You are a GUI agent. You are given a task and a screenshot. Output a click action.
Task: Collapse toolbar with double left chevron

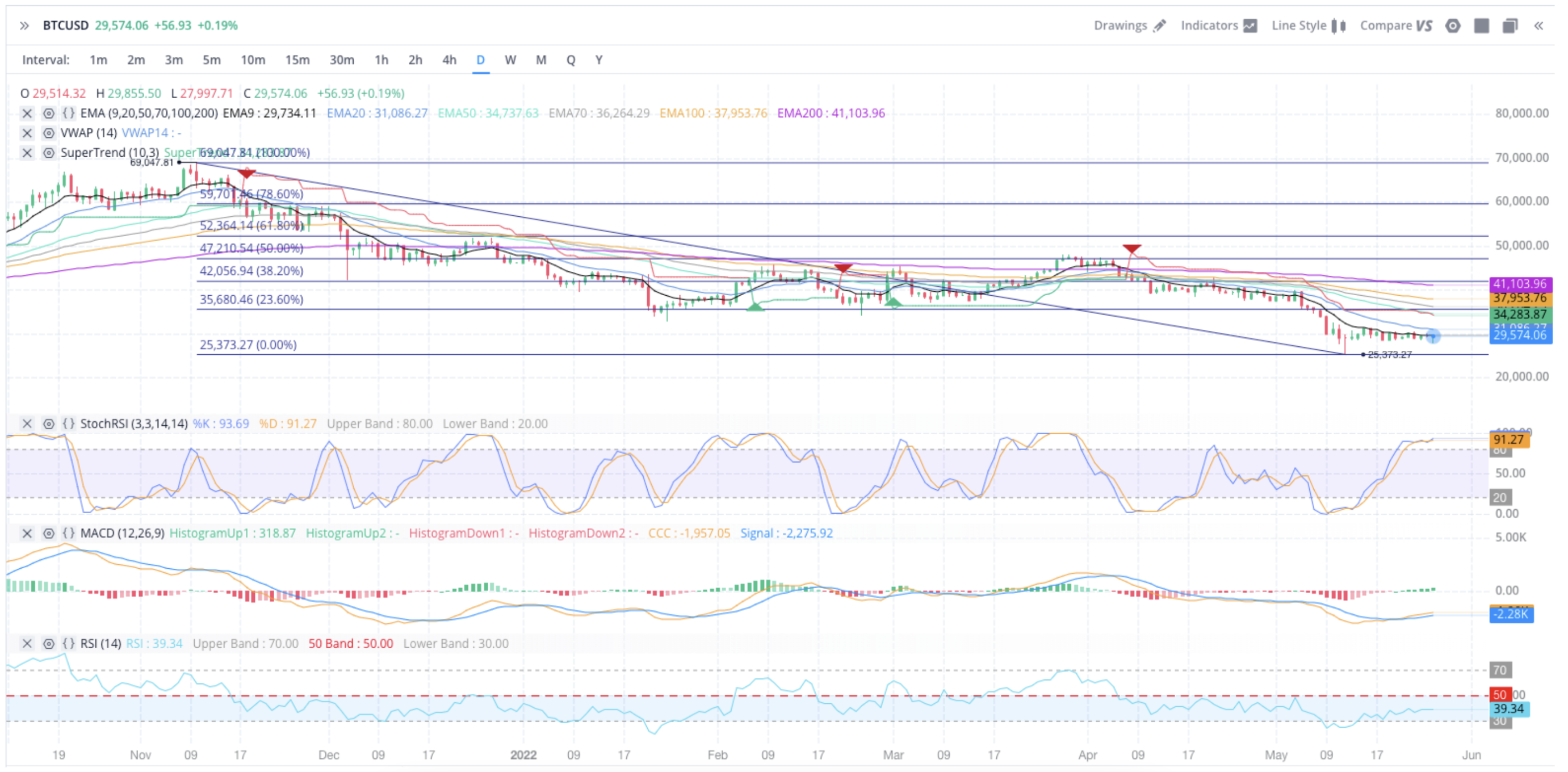tap(1538, 26)
